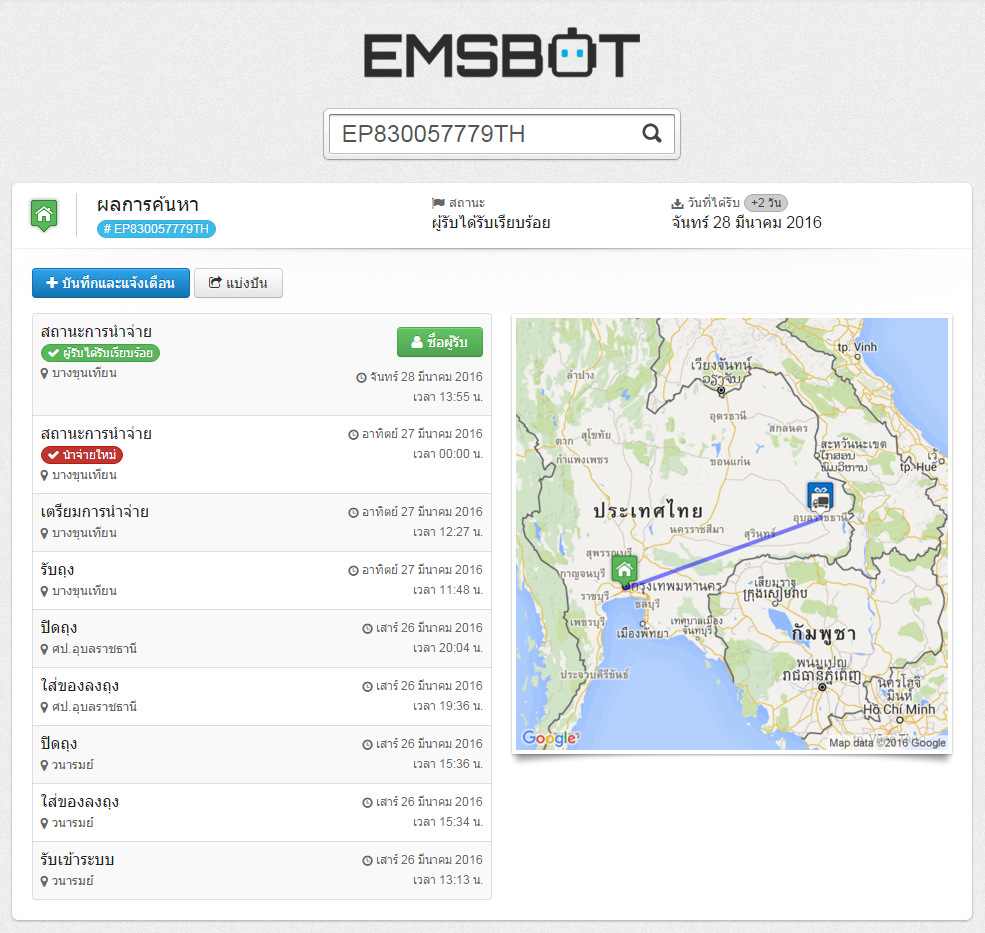Click the green ผู้รับได้รับเรียบร้อย status badge
Image resolution: width=985 pixels, height=933 pixels.
click(x=101, y=353)
